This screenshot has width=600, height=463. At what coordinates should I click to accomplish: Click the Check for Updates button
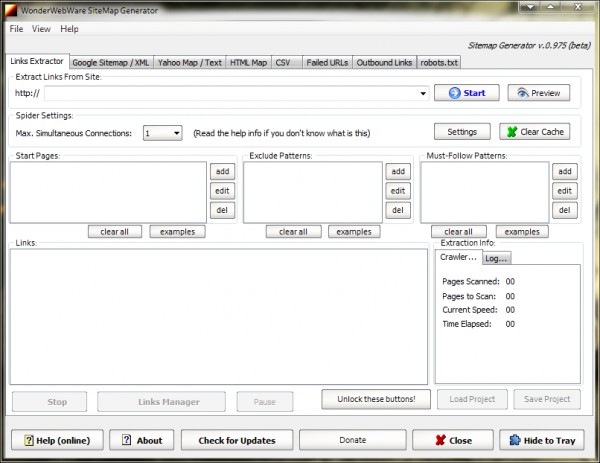pyautogui.click(x=237, y=440)
